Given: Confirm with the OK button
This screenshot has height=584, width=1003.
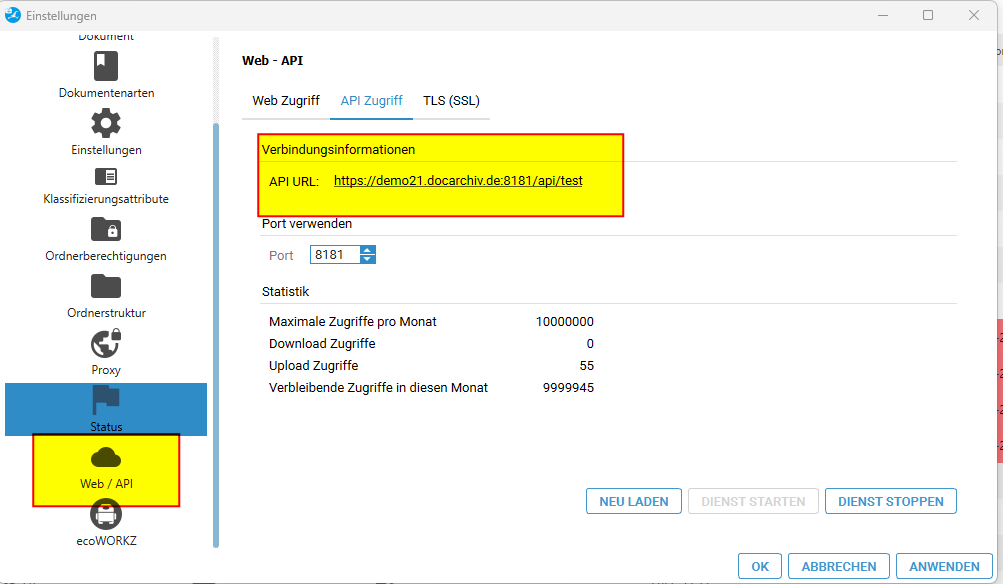Looking at the screenshot, I should 760,567.
